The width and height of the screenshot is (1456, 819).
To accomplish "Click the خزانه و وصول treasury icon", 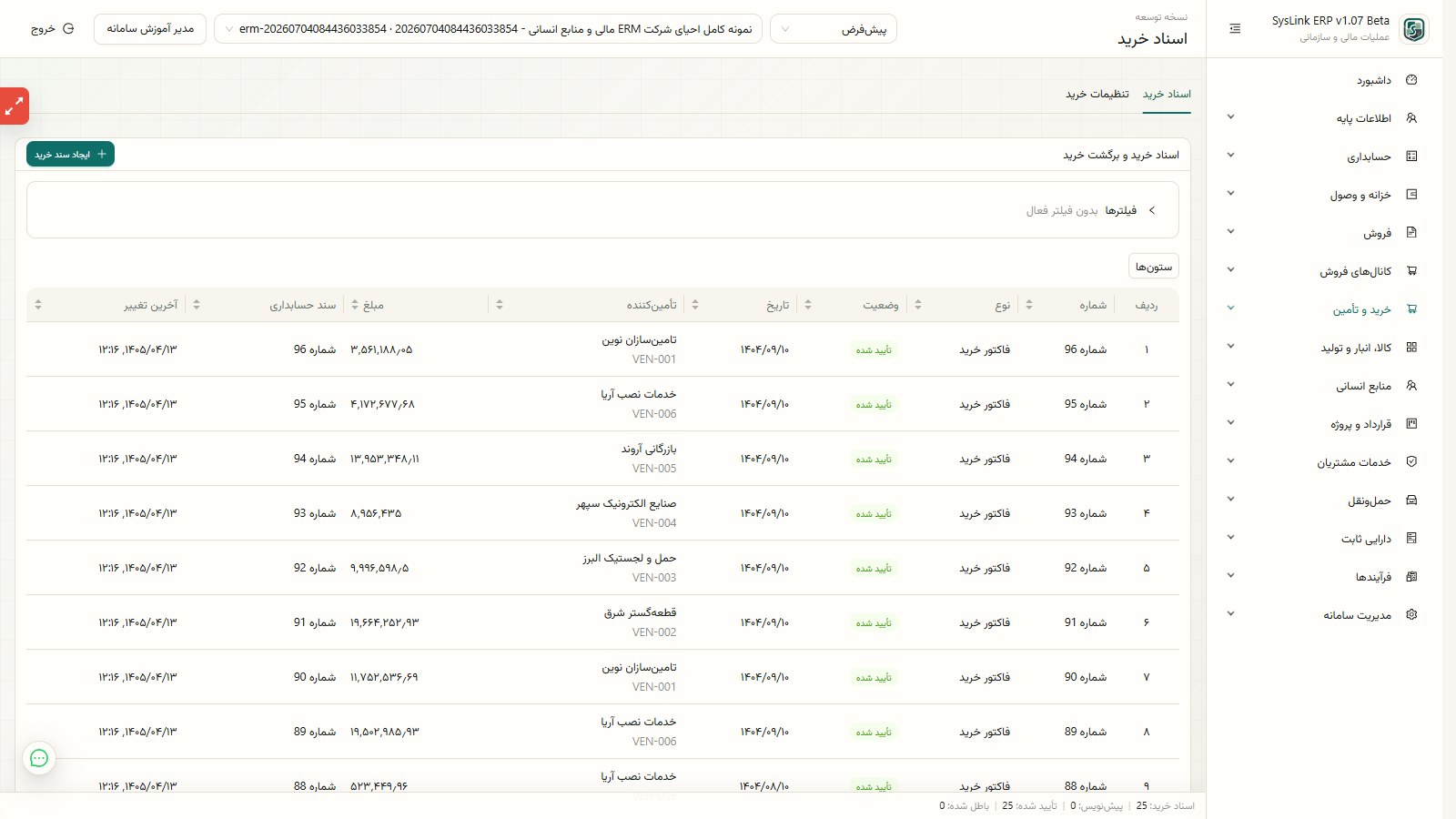I will (x=1411, y=195).
